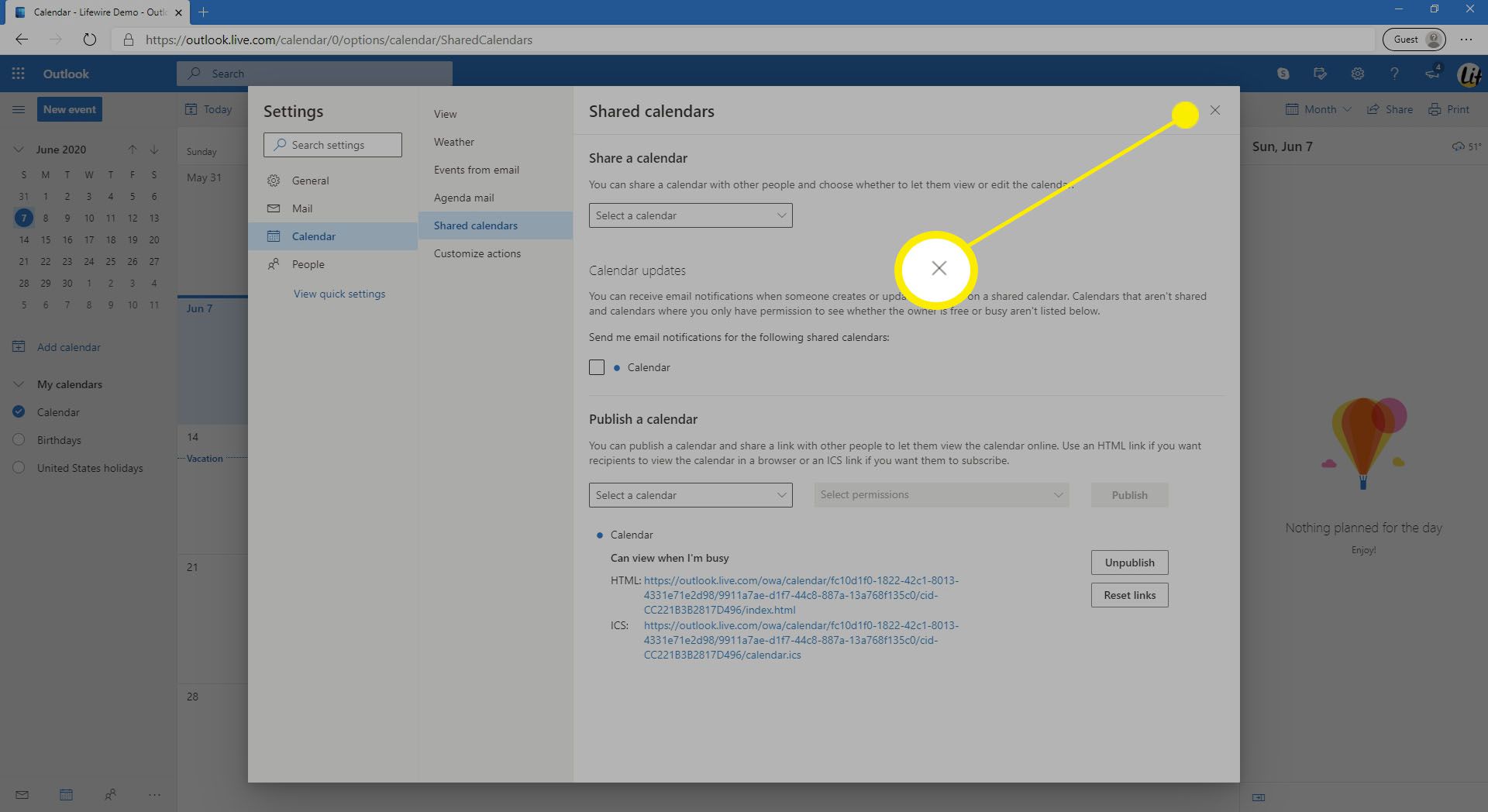Open Select a calendar dropdown under Publish

click(x=691, y=495)
